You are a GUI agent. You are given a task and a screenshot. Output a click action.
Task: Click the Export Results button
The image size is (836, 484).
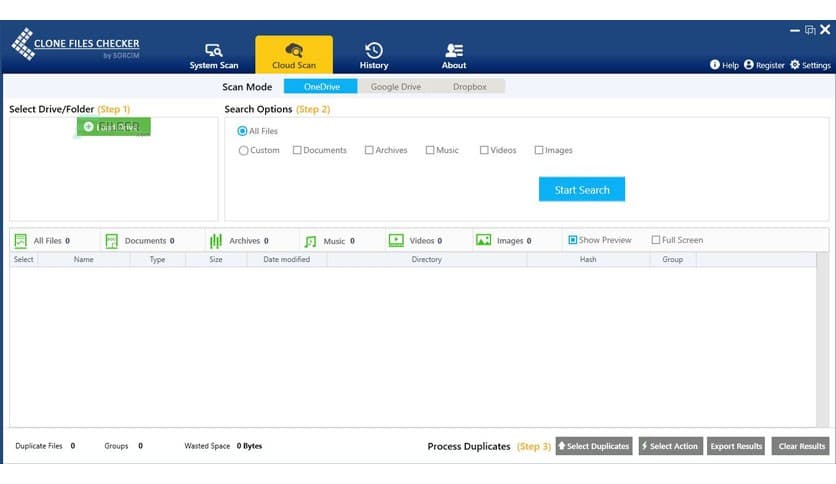736,446
